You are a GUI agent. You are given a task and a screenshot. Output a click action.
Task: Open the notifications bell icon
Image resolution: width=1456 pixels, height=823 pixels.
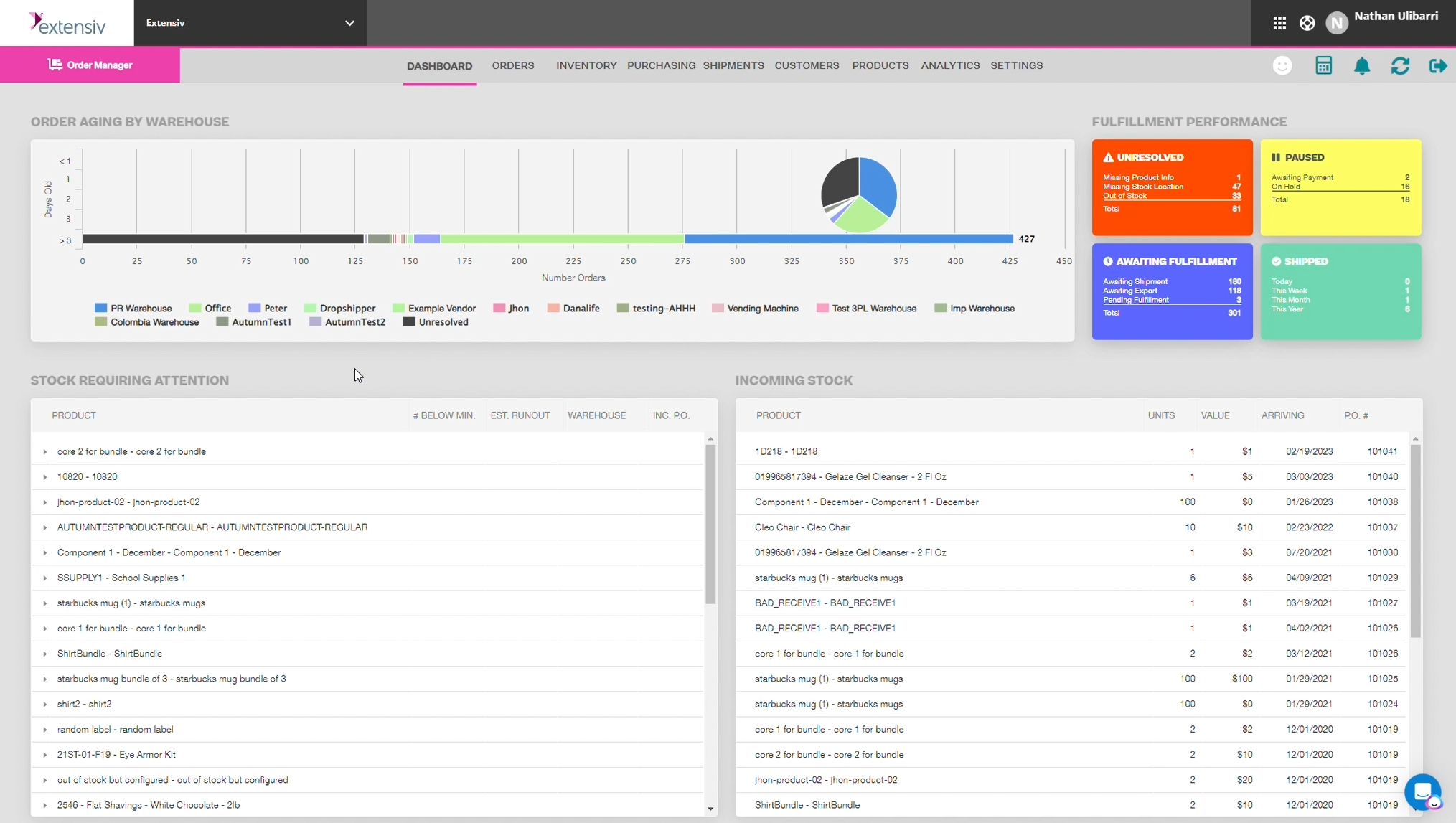pos(1362,65)
